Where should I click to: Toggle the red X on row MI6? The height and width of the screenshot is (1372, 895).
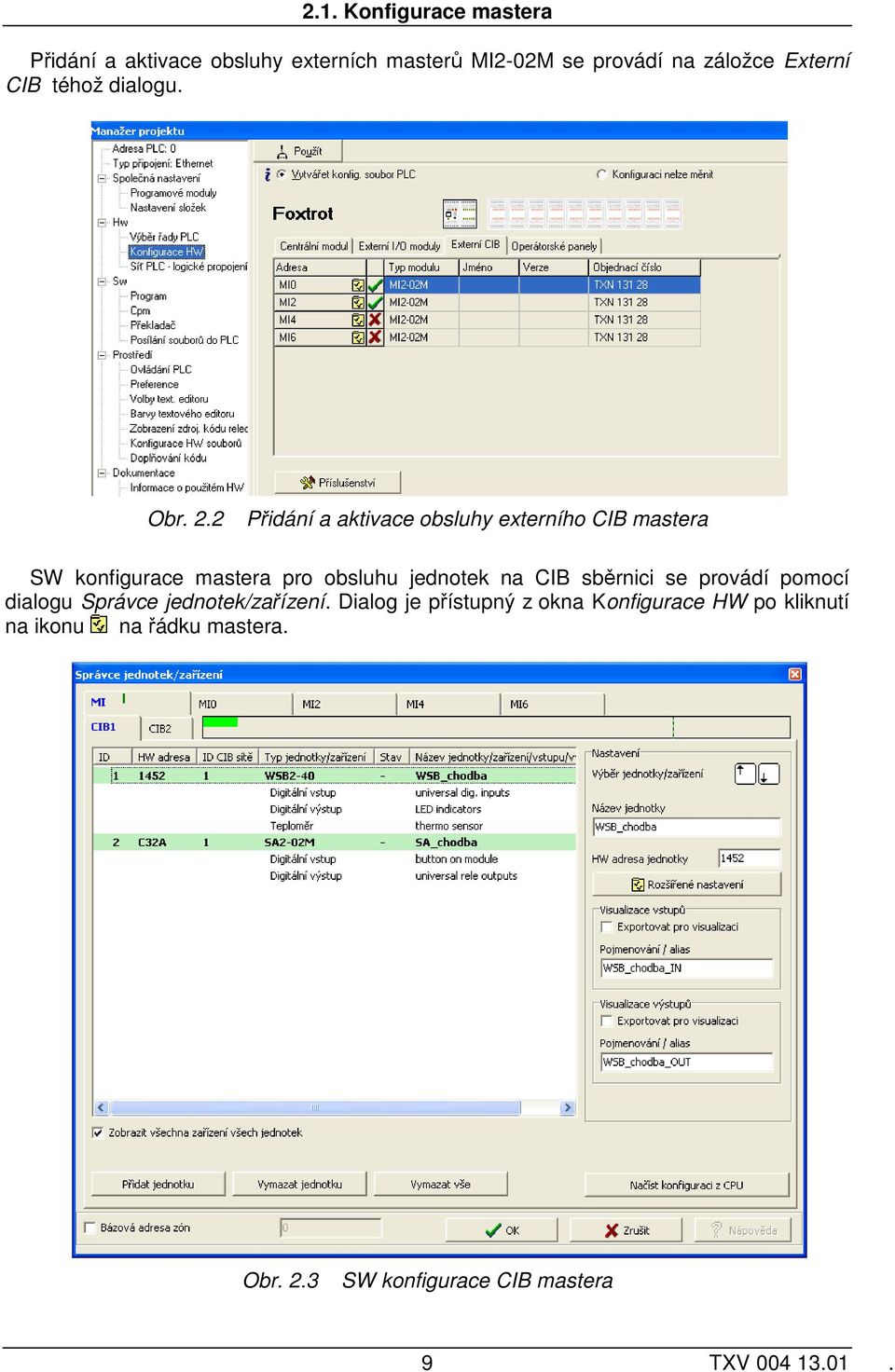(x=375, y=337)
